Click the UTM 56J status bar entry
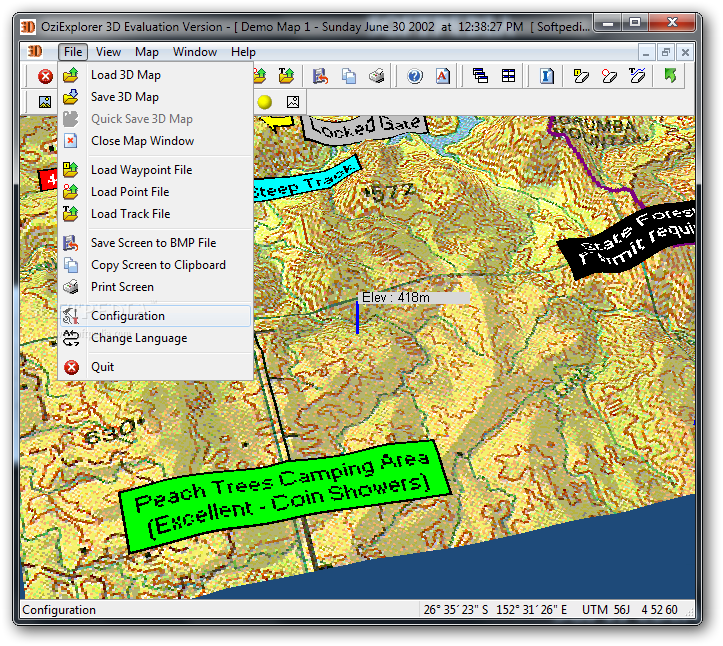 [605, 610]
